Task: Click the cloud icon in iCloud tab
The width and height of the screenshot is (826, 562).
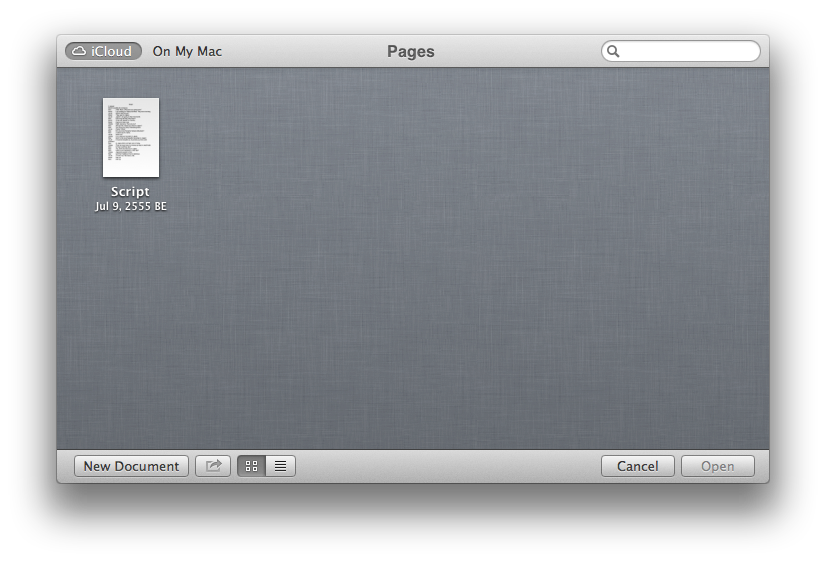Action: (x=78, y=51)
